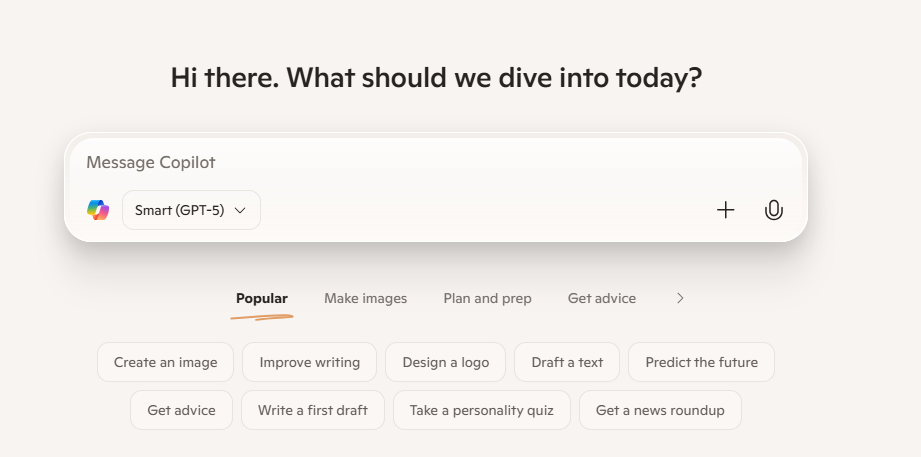Viewport: 921px width, 457px height.
Task: Switch to the Make images tab
Action: [365, 298]
